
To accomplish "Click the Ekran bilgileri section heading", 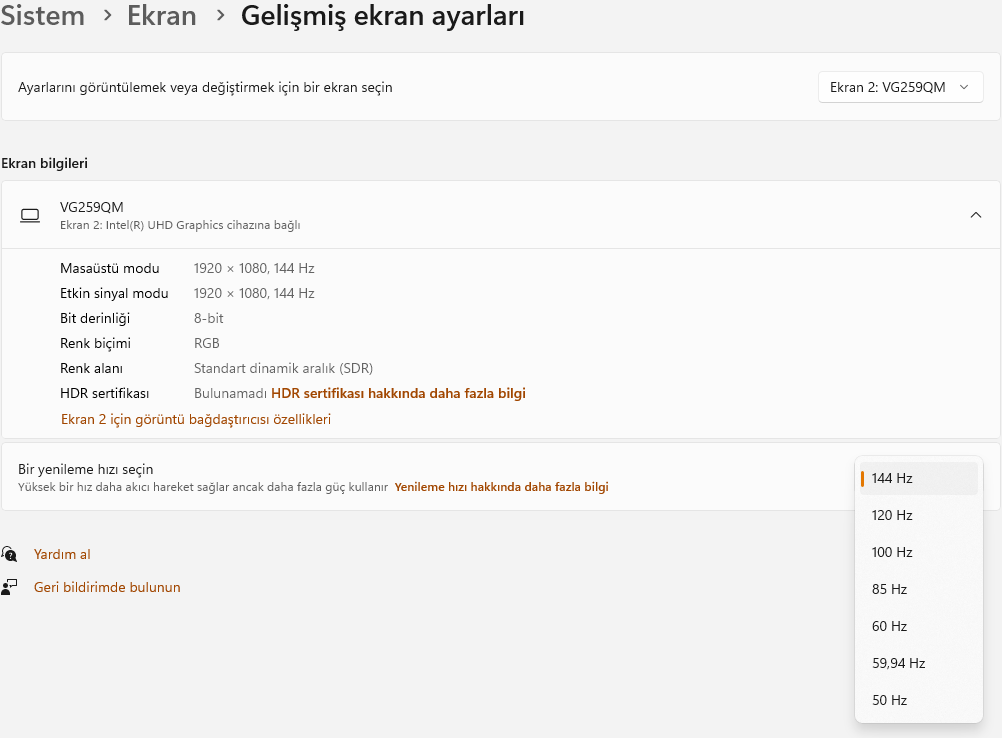I will click(44, 163).
